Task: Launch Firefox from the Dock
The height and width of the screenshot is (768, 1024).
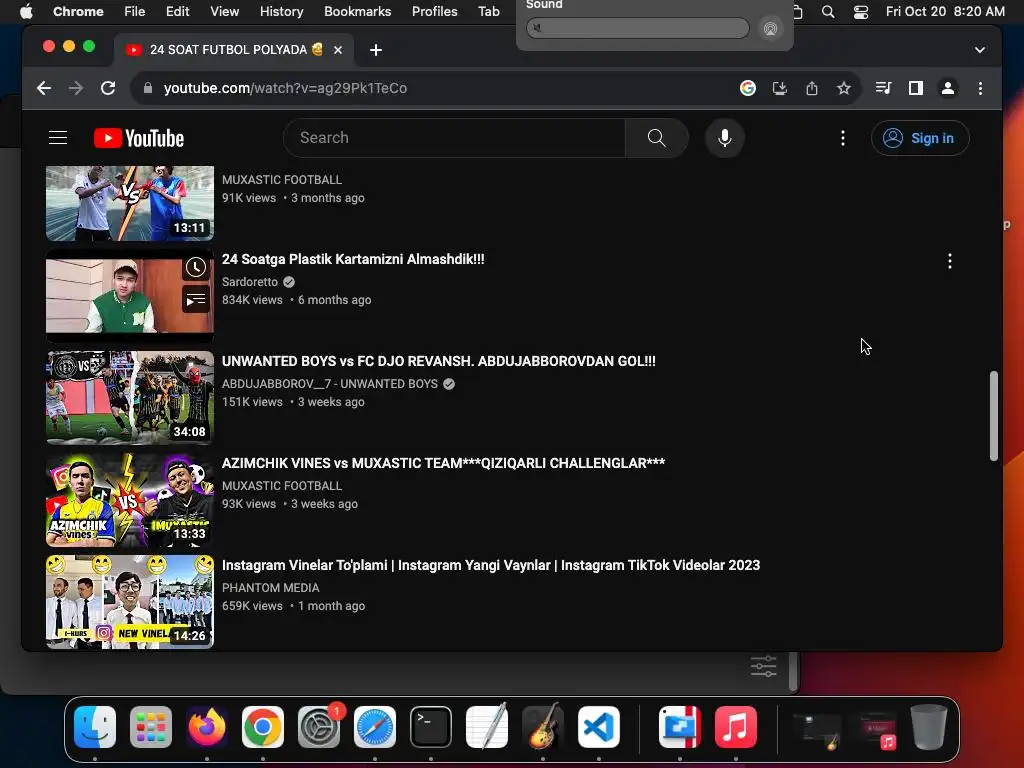Action: [207, 726]
